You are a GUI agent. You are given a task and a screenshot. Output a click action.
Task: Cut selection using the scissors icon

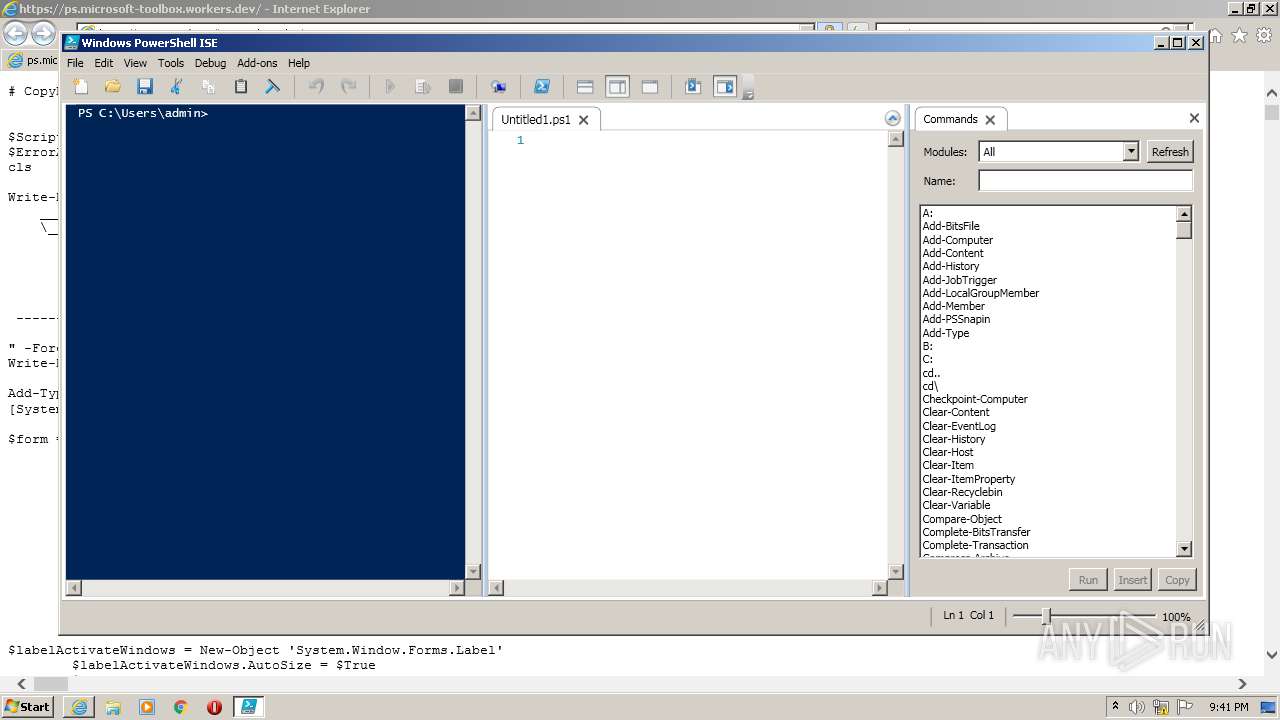click(177, 87)
